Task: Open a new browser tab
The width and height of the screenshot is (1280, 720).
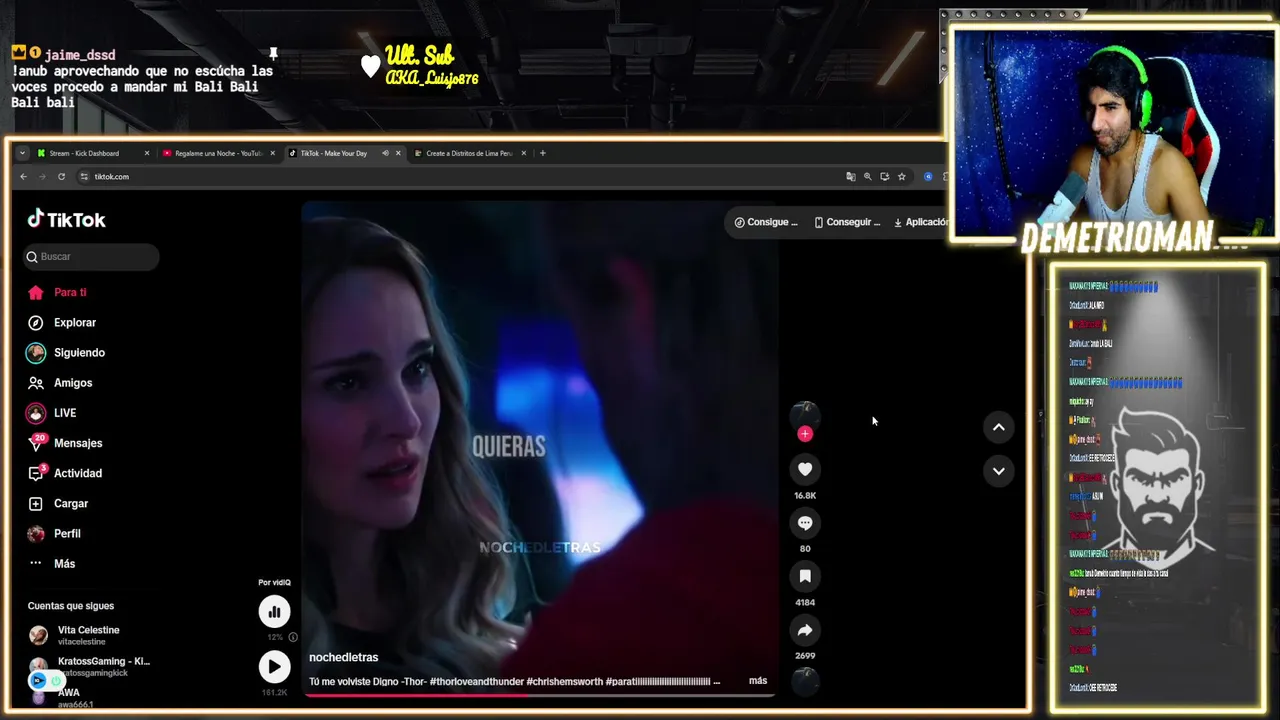Action: pyautogui.click(x=543, y=153)
